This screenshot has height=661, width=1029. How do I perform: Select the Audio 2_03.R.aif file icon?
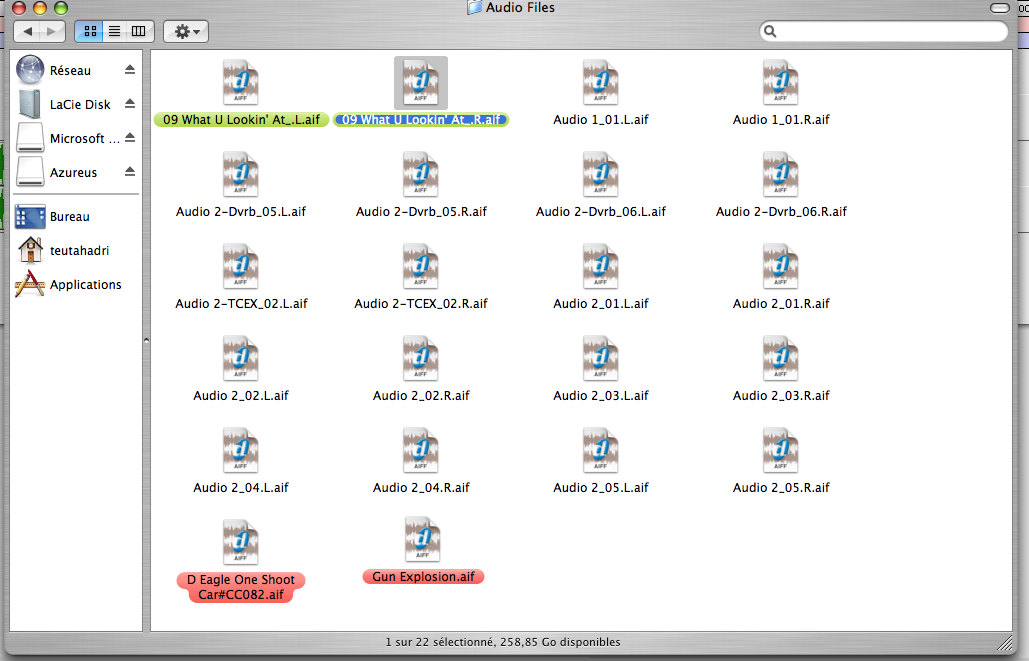(780, 358)
